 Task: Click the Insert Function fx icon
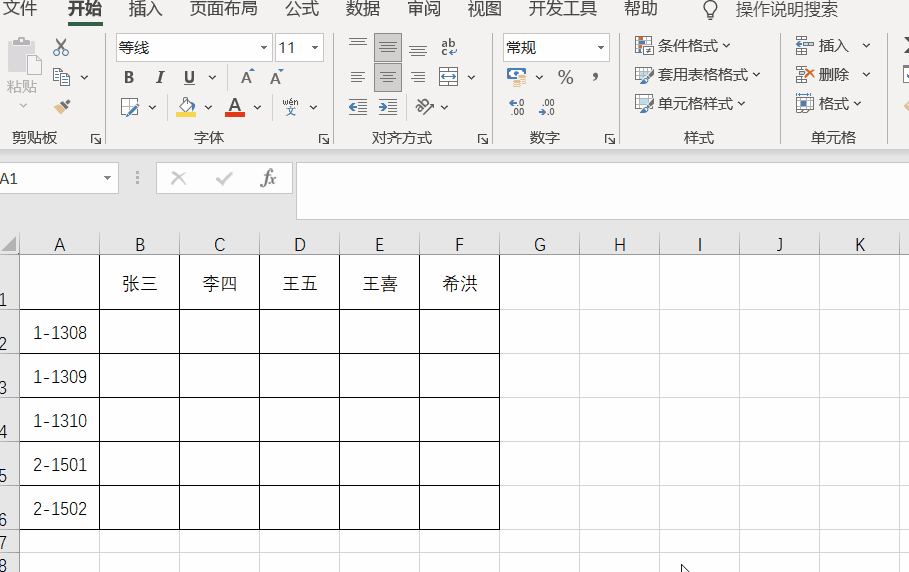pos(268,178)
